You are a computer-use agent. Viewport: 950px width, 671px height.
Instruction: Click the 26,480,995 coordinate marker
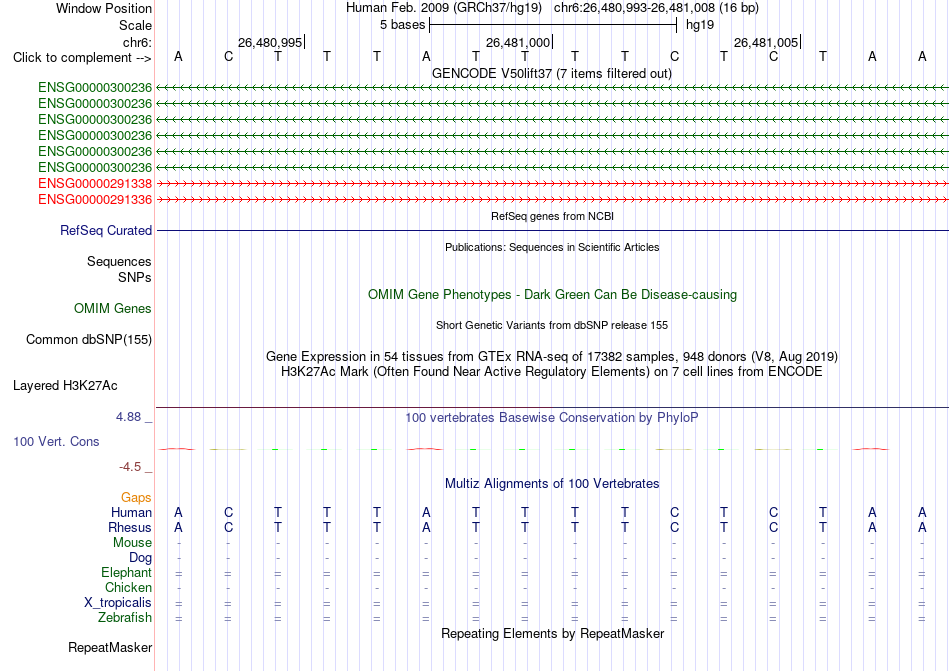point(270,42)
